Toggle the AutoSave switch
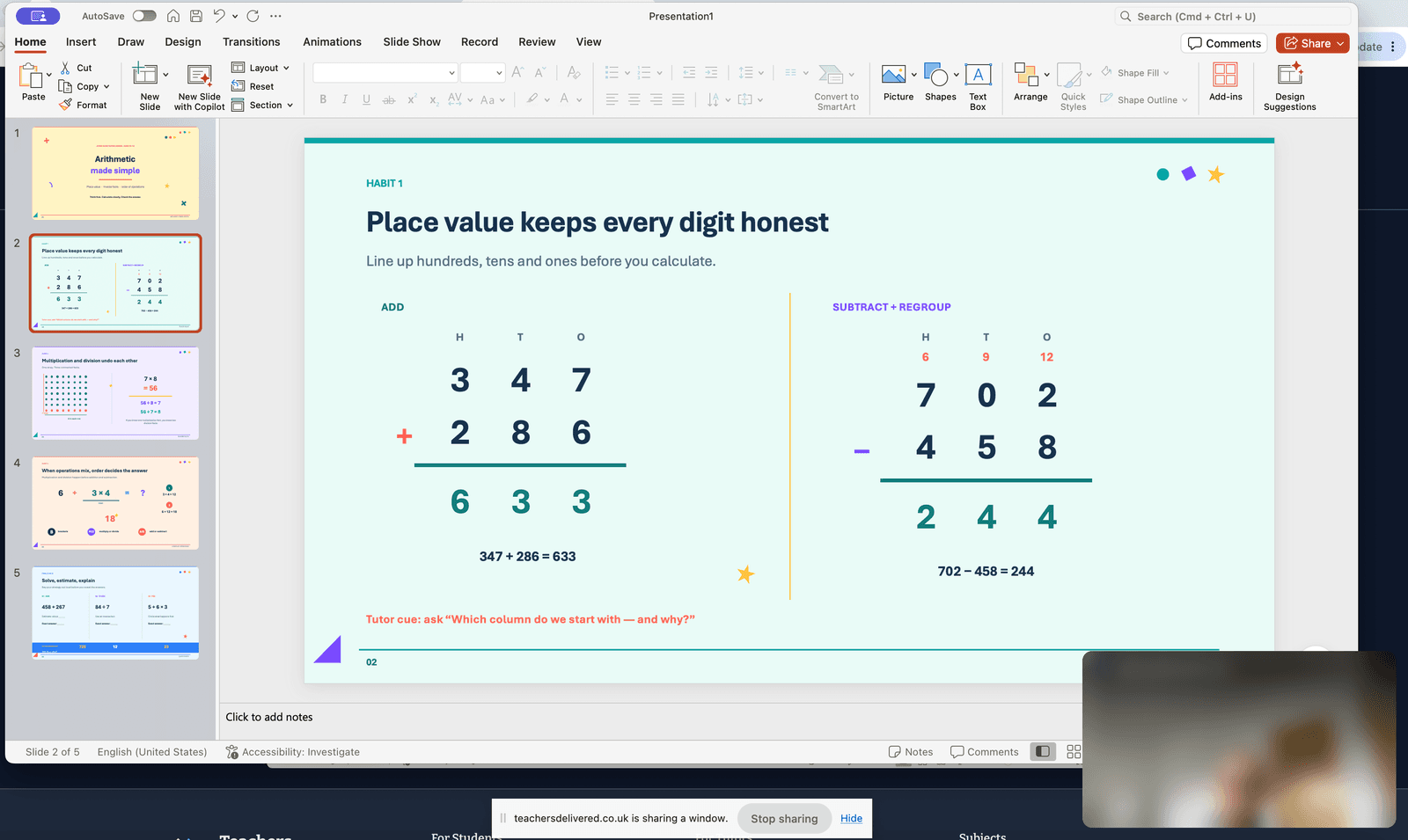1408x840 pixels. 144,16
